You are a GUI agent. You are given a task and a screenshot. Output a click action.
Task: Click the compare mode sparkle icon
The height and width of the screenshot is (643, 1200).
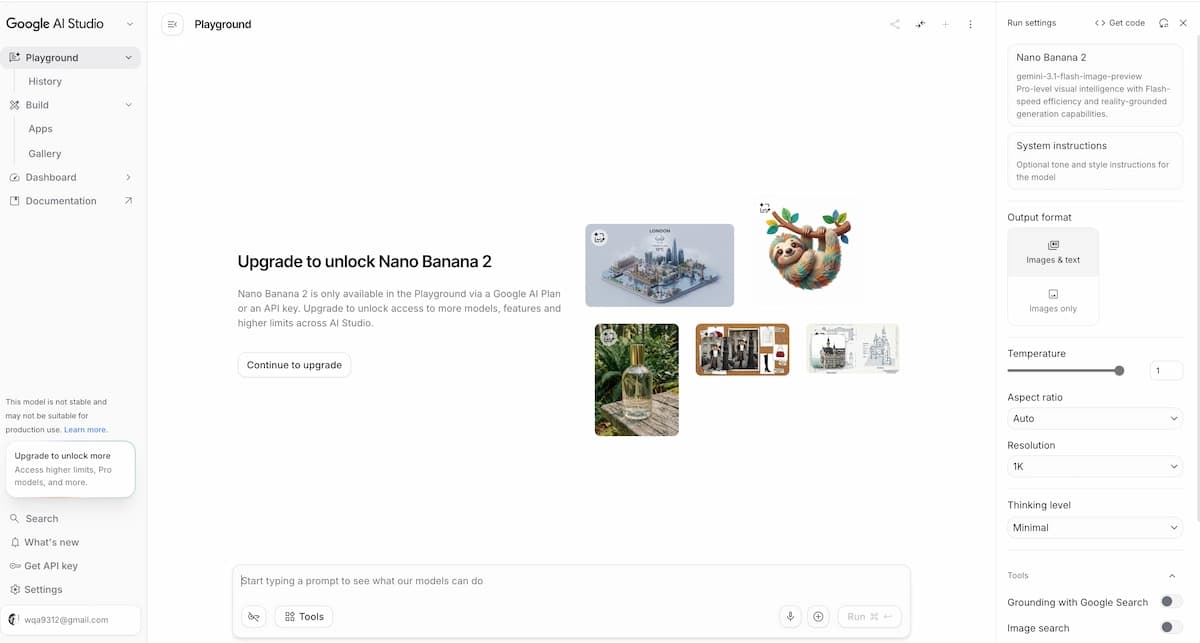[x=920, y=24]
